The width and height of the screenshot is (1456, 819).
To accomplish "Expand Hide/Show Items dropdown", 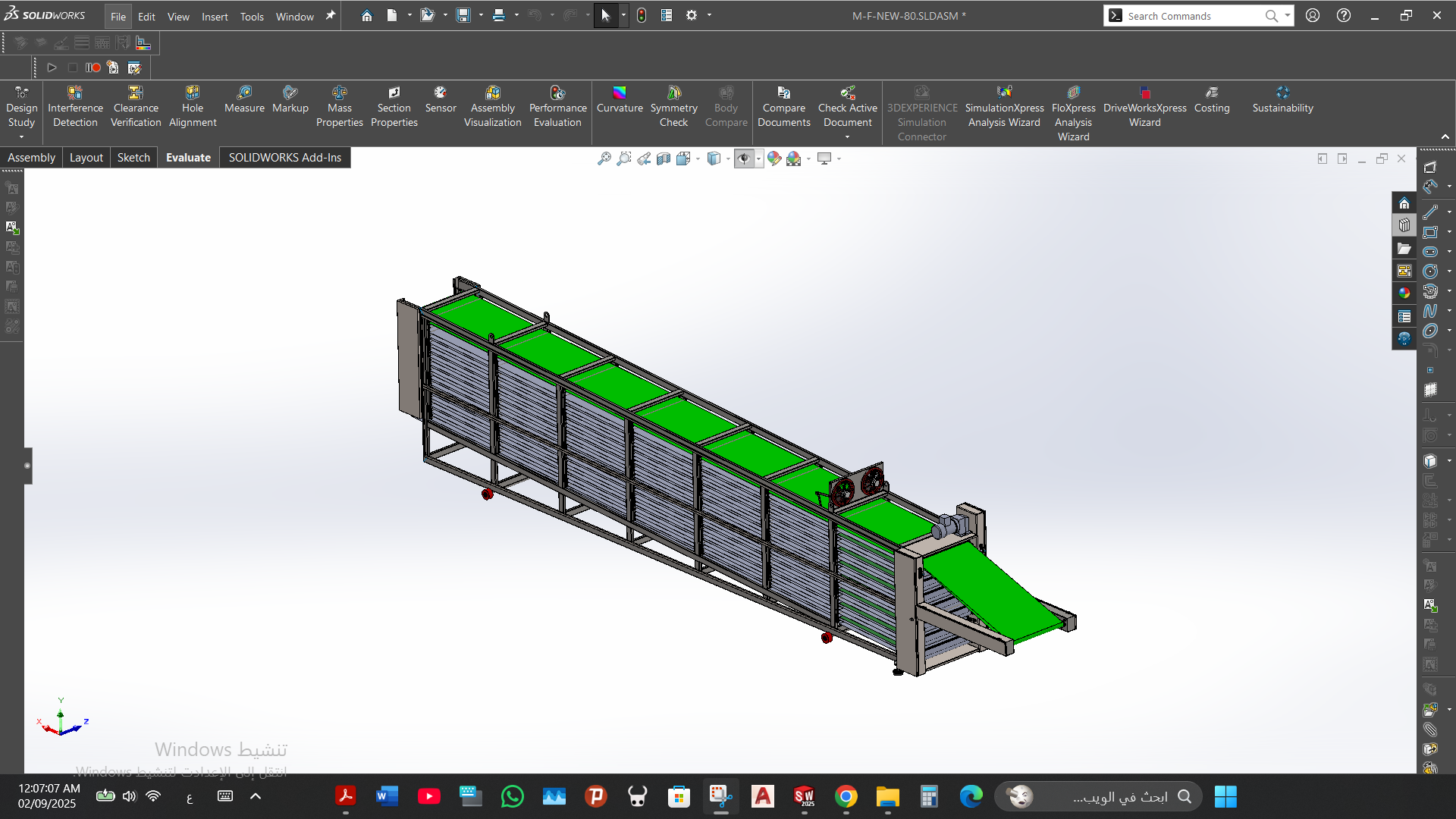I will point(758,158).
